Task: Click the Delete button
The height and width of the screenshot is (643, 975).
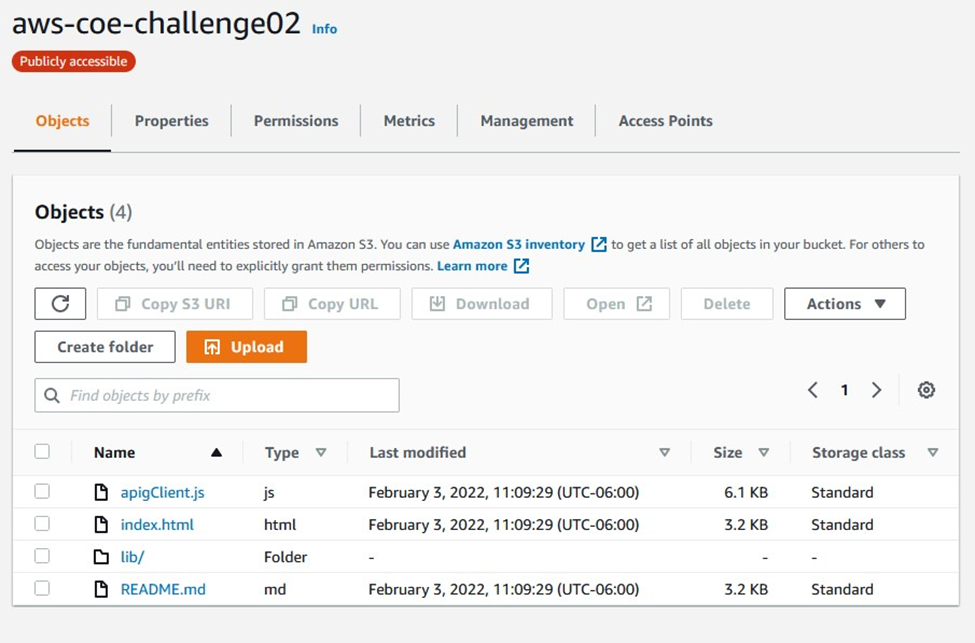Action: [x=727, y=303]
